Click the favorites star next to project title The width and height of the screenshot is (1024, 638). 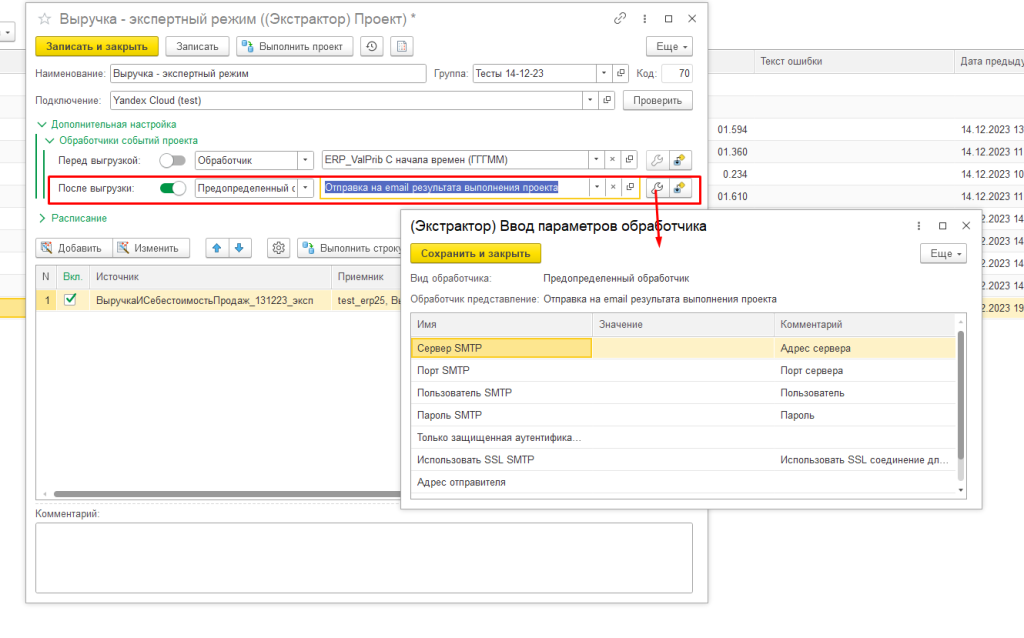pos(44,18)
